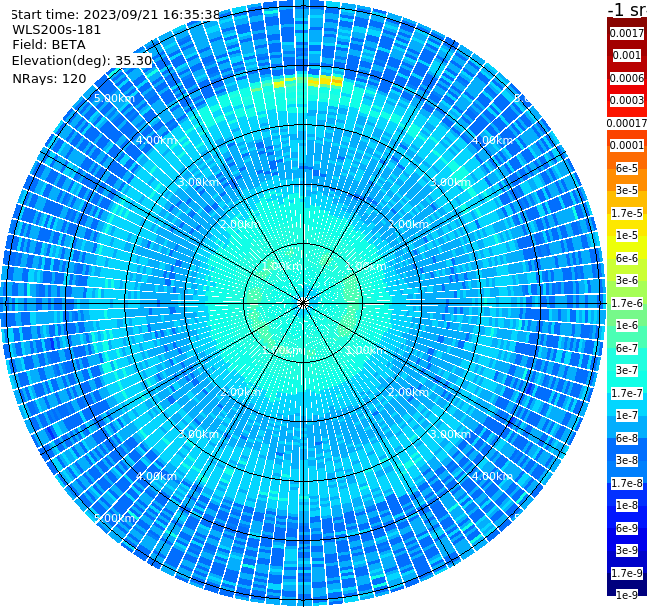
Task: Click the "WLS200s-181" instrument label
Action: [57, 30]
